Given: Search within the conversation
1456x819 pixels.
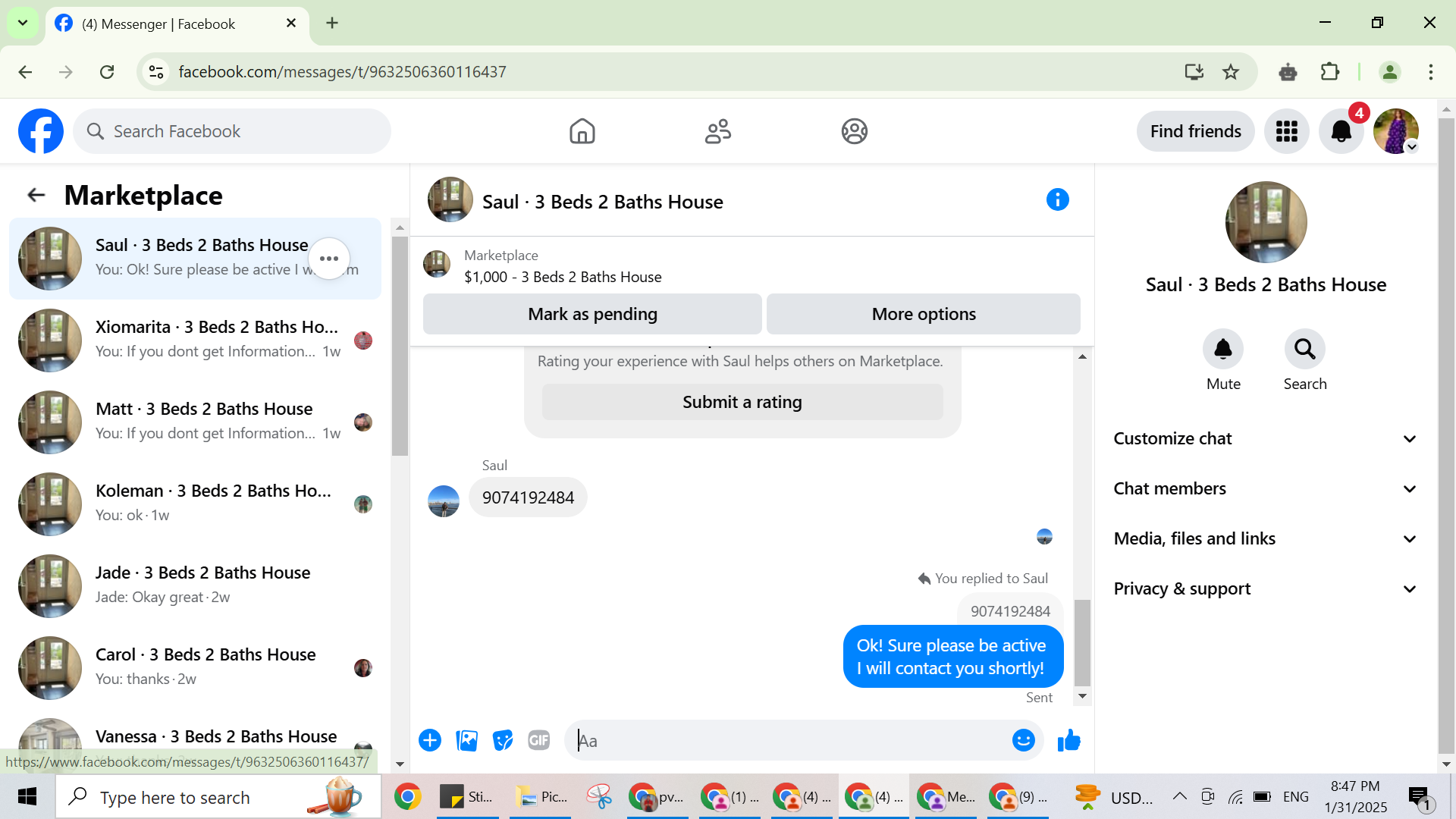Looking at the screenshot, I should tap(1305, 349).
